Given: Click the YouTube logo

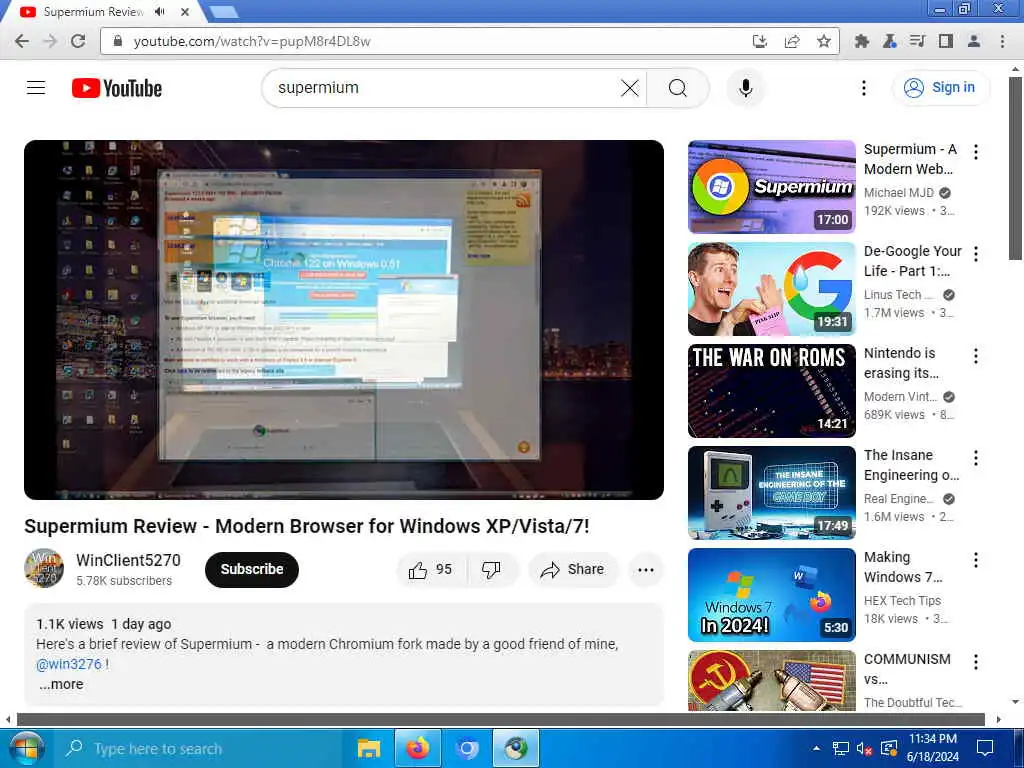Looking at the screenshot, I should coord(117,88).
